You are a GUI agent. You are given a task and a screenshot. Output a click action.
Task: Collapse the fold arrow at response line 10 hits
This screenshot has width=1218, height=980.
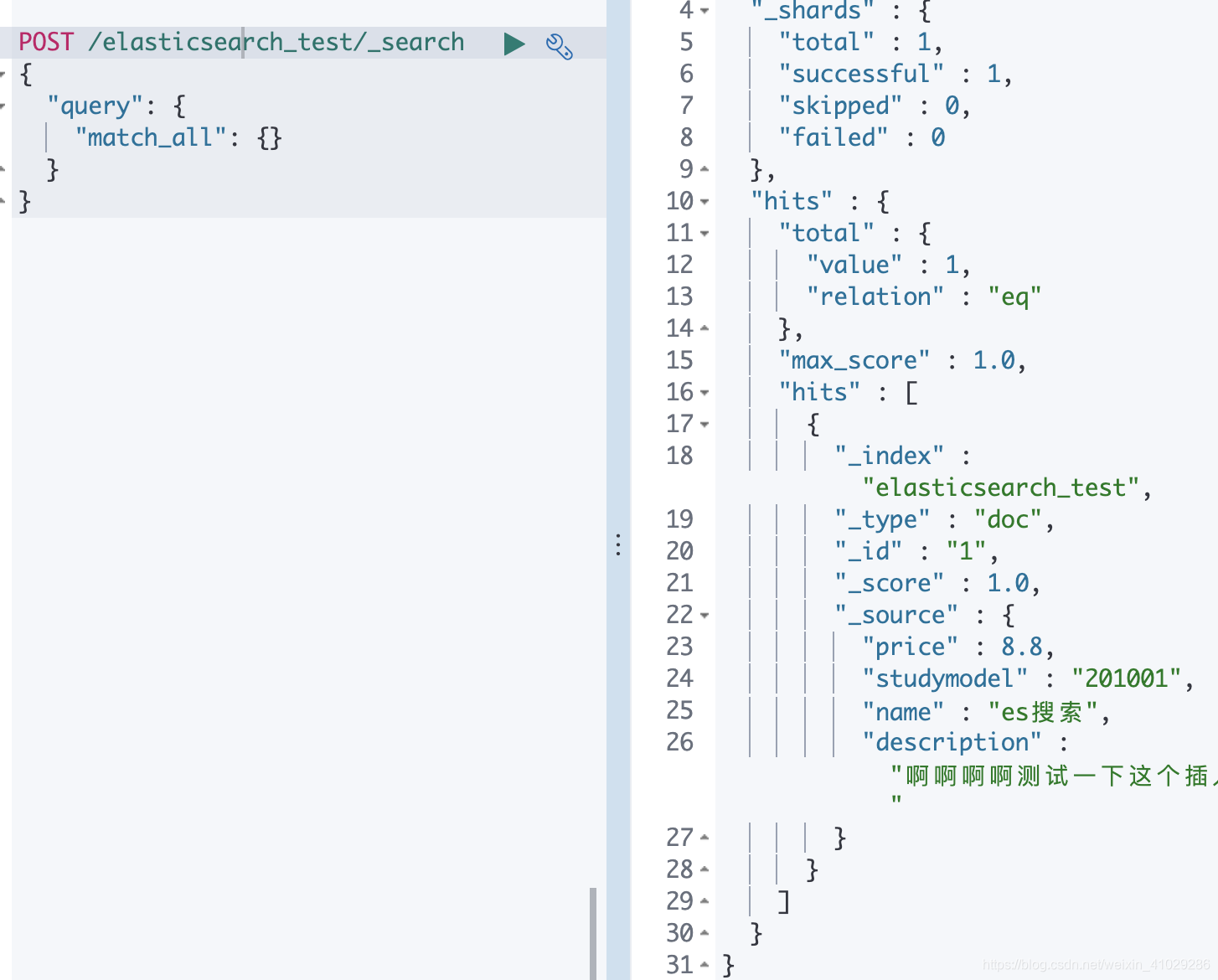(x=704, y=201)
